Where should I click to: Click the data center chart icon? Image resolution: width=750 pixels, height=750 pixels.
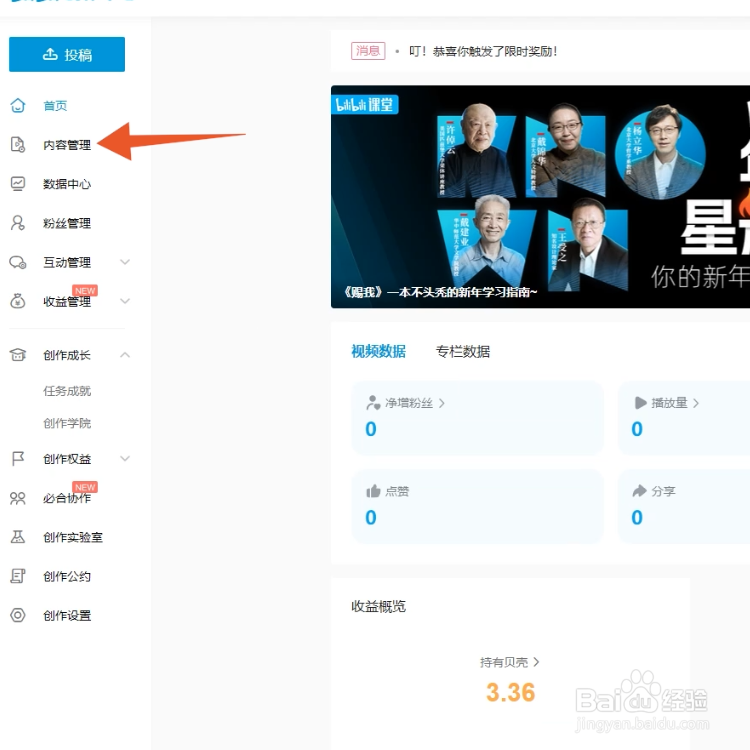tap(18, 184)
